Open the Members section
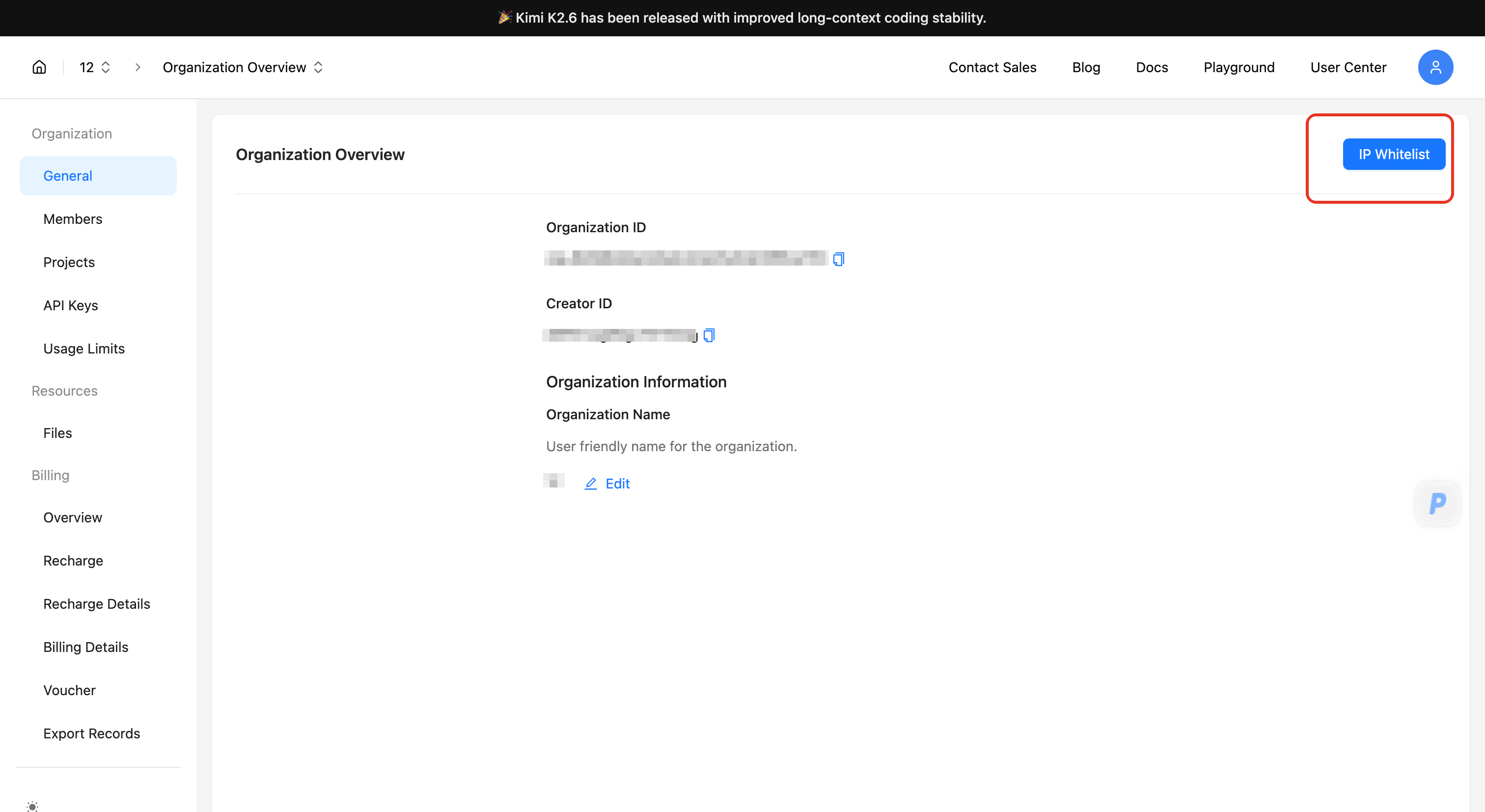 click(98, 219)
